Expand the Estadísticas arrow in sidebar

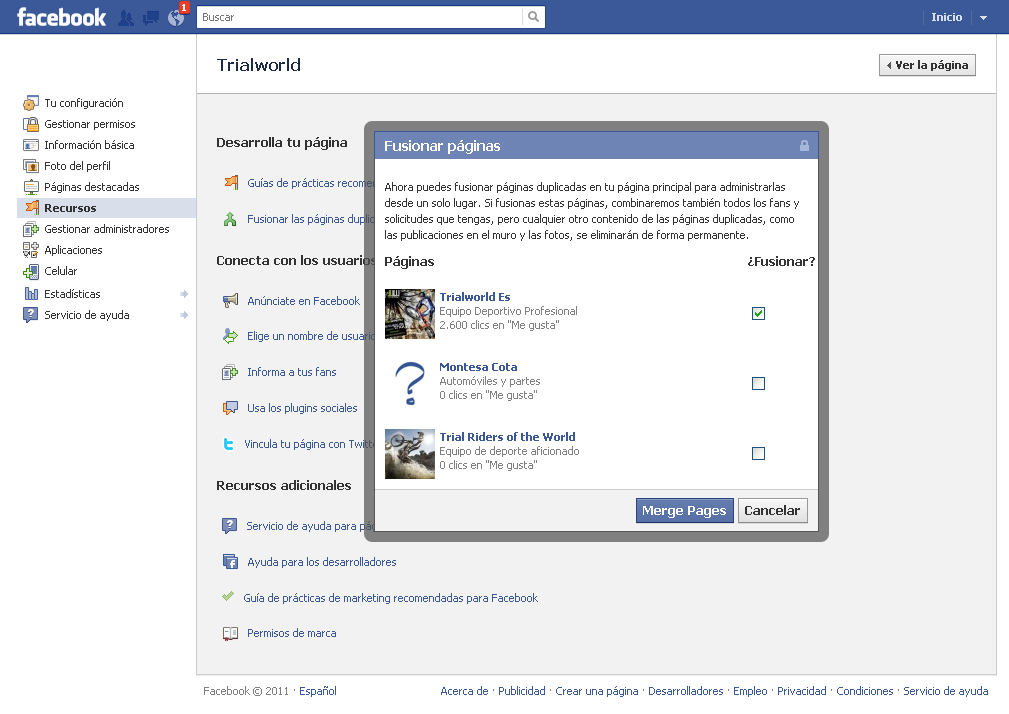point(184,294)
